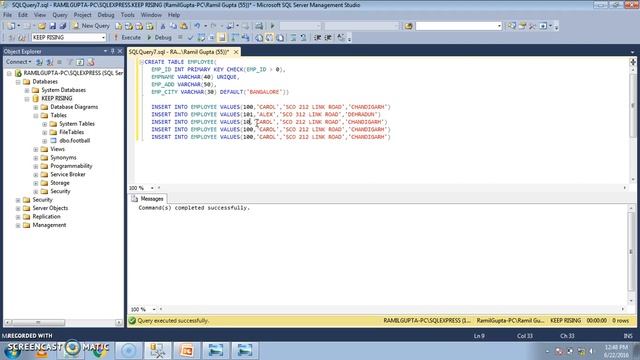Switch to the Messages tab
The width and height of the screenshot is (640, 360).
148,199
